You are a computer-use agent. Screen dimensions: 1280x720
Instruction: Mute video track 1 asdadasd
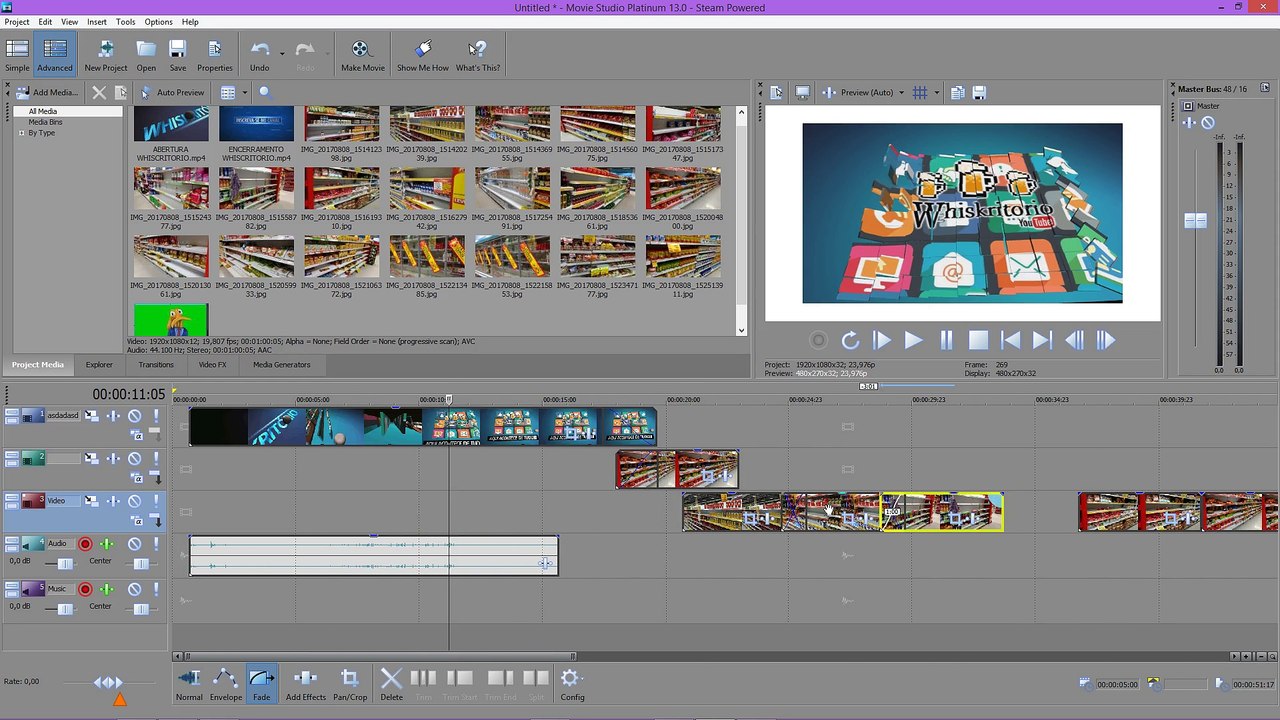[134, 416]
